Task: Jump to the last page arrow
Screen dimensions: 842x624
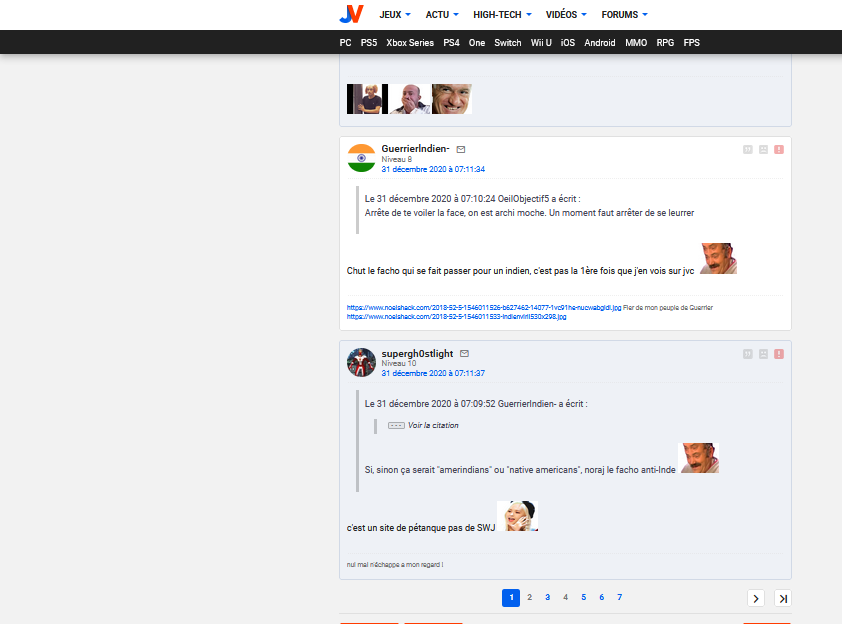Action: (x=782, y=598)
